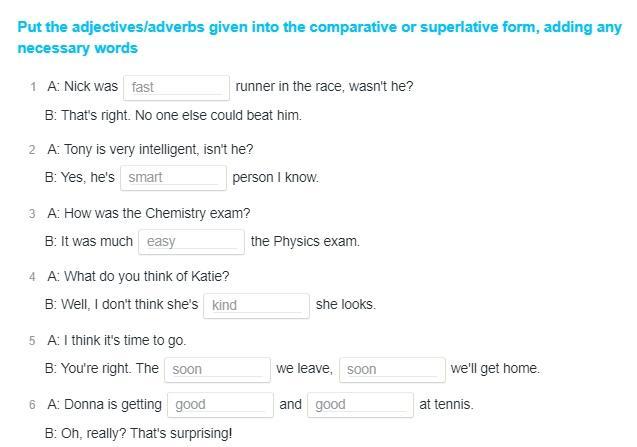Click the "Oh, really? That's surprising!" reply
637x447 pixels.
pos(138,433)
